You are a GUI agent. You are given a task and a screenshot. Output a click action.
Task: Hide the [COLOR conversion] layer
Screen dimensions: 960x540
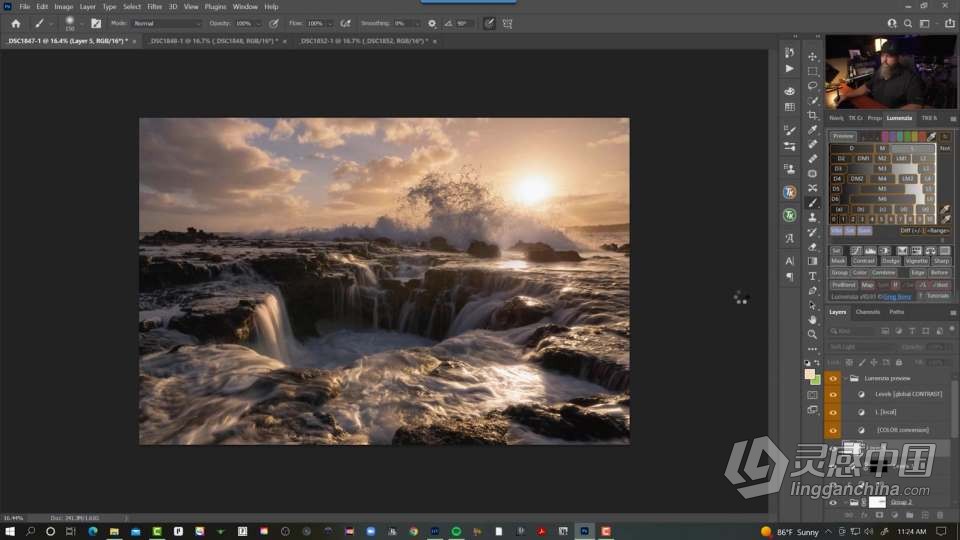[833, 430]
